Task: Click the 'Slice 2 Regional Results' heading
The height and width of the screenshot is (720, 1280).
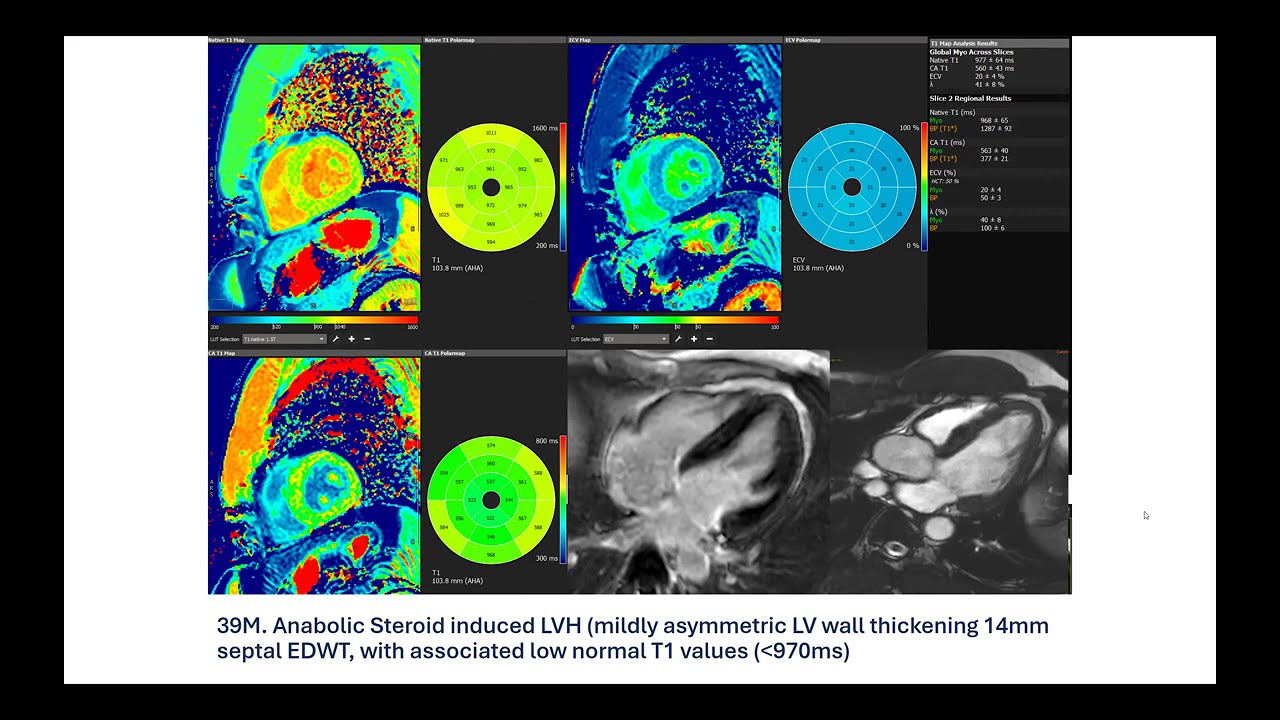Action: [970, 98]
